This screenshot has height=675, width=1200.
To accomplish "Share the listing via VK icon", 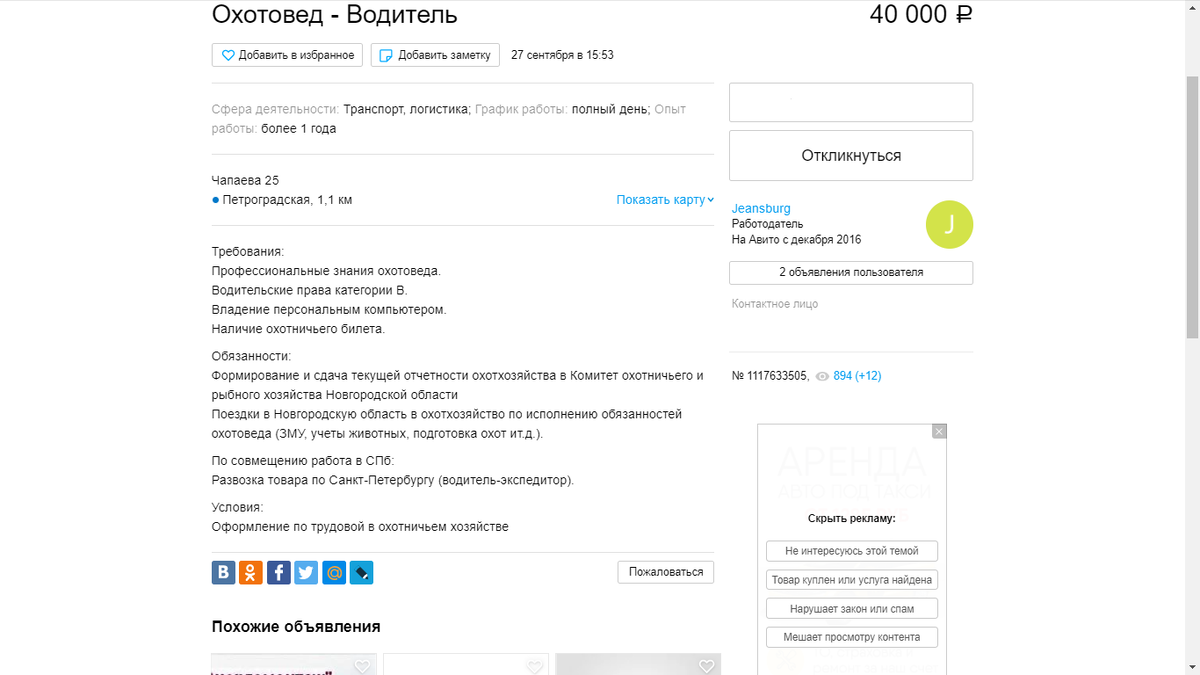I will tap(223, 572).
